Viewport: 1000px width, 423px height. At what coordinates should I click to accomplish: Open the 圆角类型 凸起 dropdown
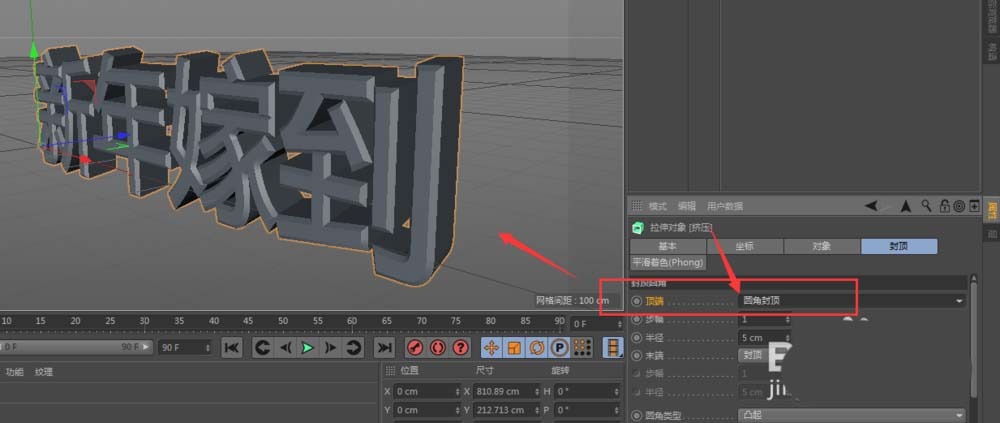click(852, 414)
